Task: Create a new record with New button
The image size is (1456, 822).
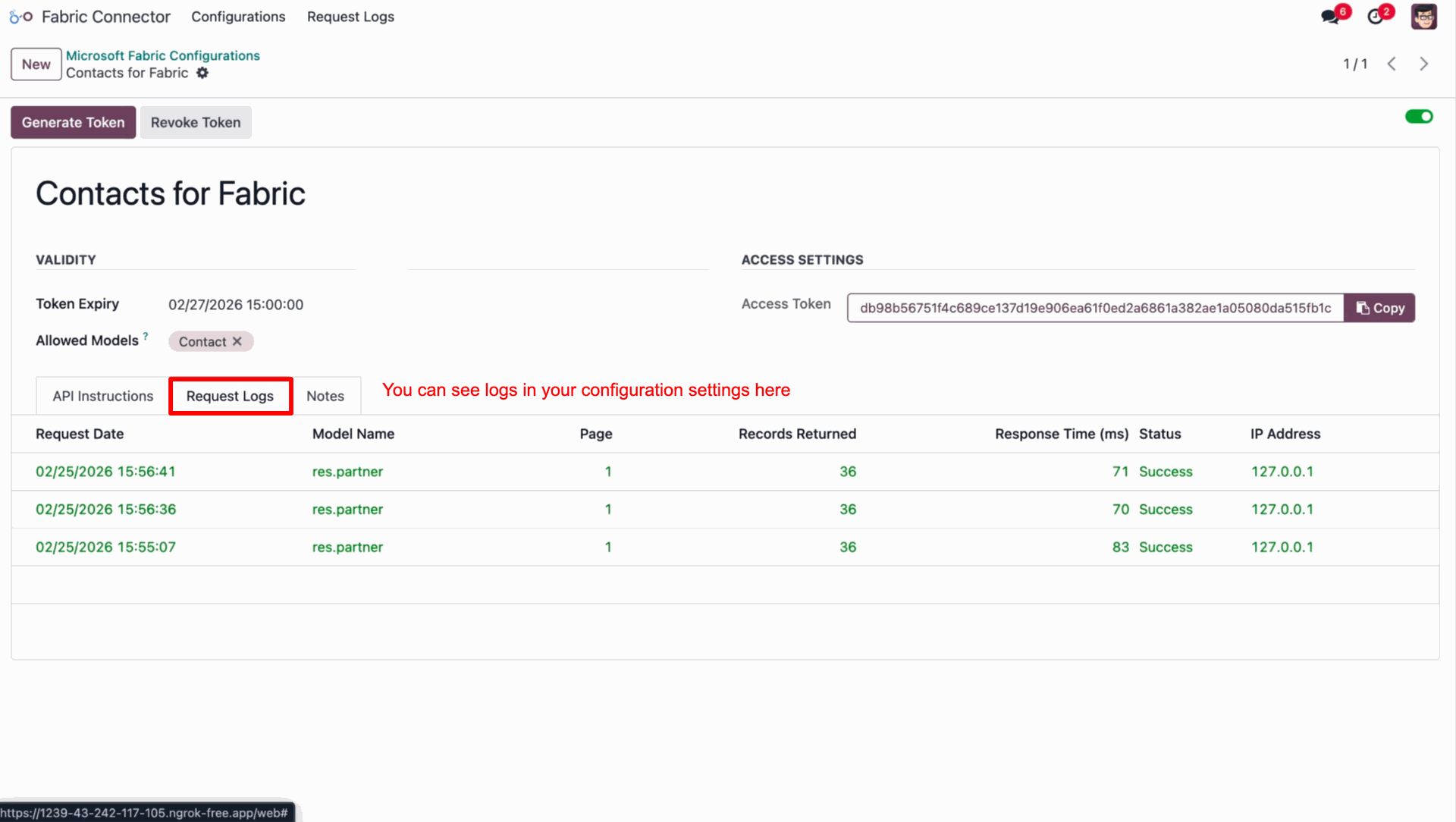Action: [36, 64]
